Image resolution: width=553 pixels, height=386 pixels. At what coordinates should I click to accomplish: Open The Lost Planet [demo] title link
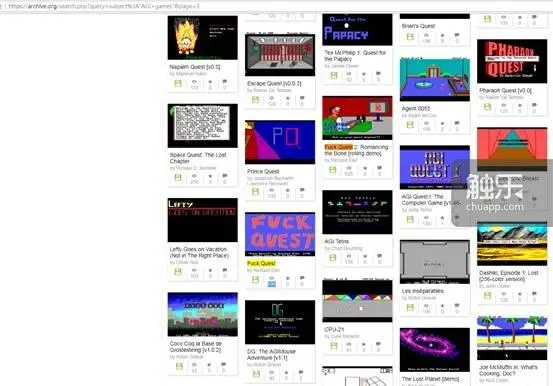(x=430, y=379)
